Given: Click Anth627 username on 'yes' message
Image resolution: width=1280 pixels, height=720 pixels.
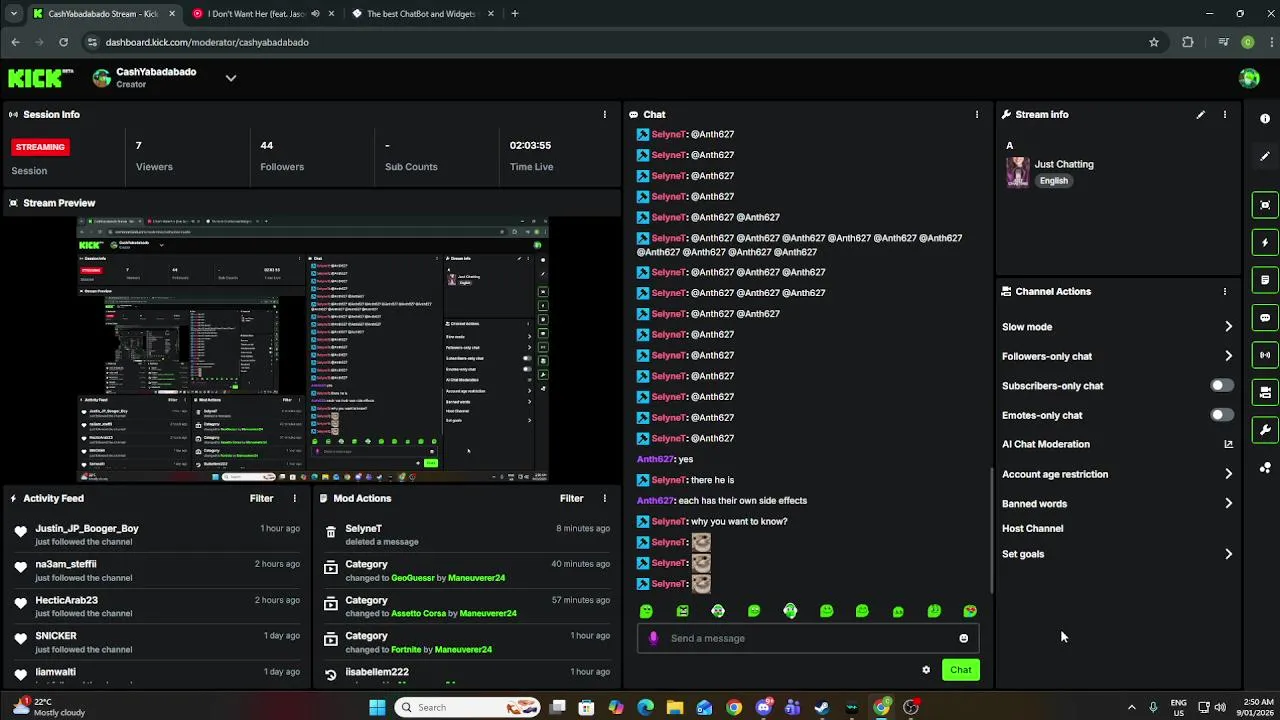Looking at the screenshot, I should click(655, 459).
